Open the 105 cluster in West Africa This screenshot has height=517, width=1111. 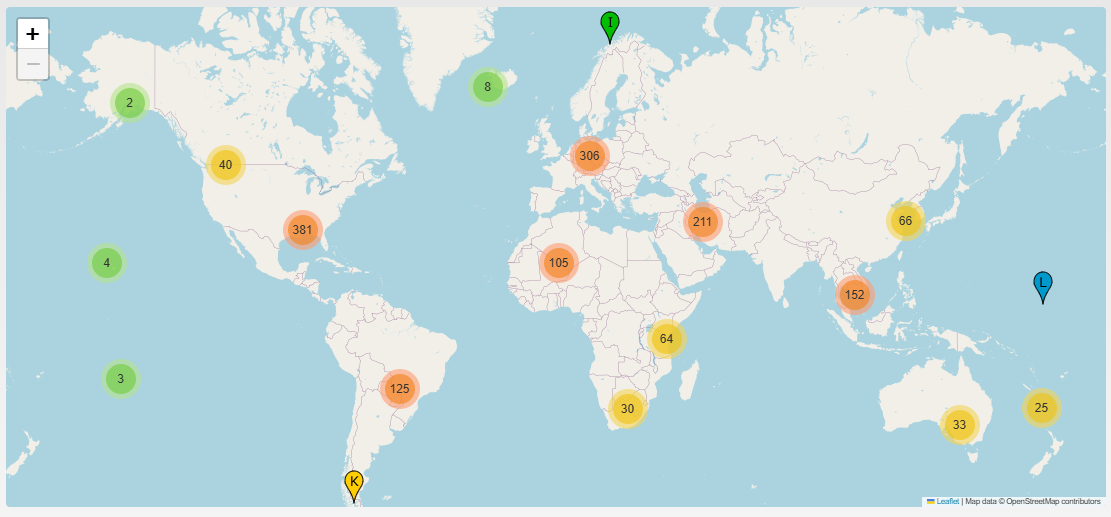pyautogui.click(x=558, y=263)
